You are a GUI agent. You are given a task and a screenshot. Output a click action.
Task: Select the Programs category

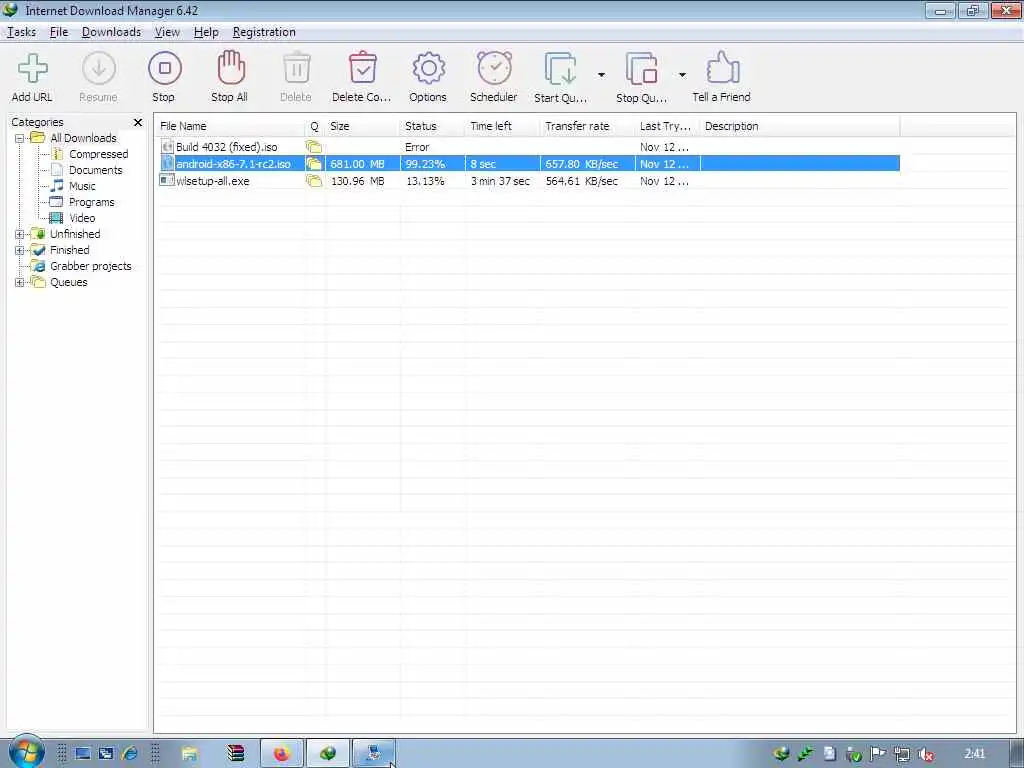click(x=91, y=202)
